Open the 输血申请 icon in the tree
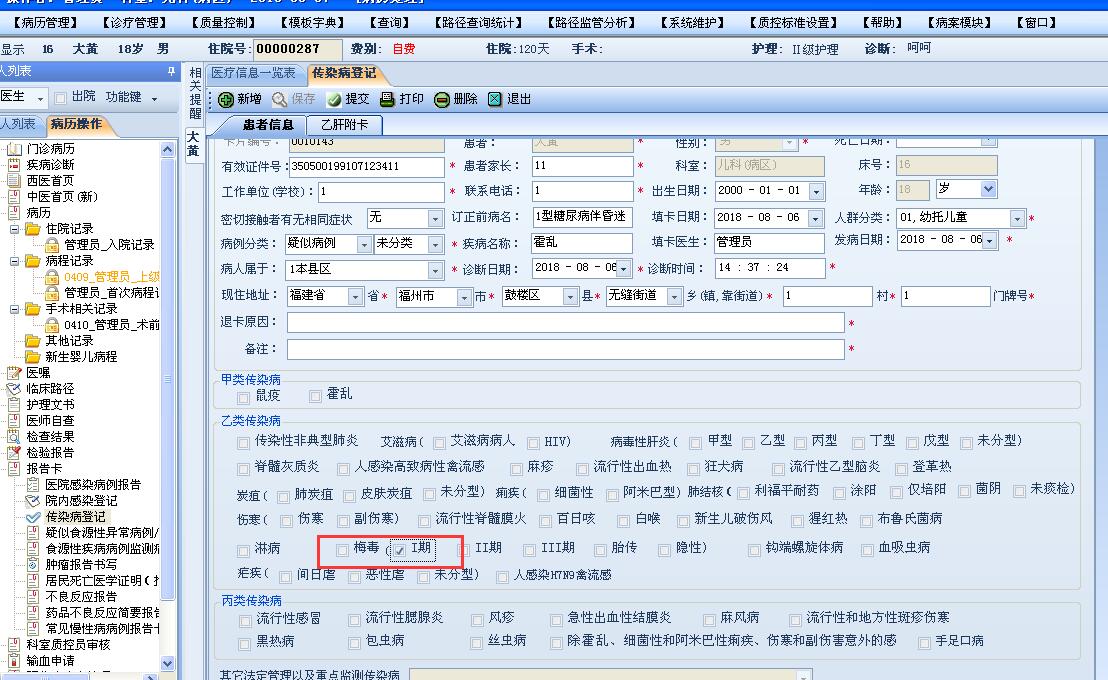The width and height of the screenshot is (1108, 680). pos(14,661)
